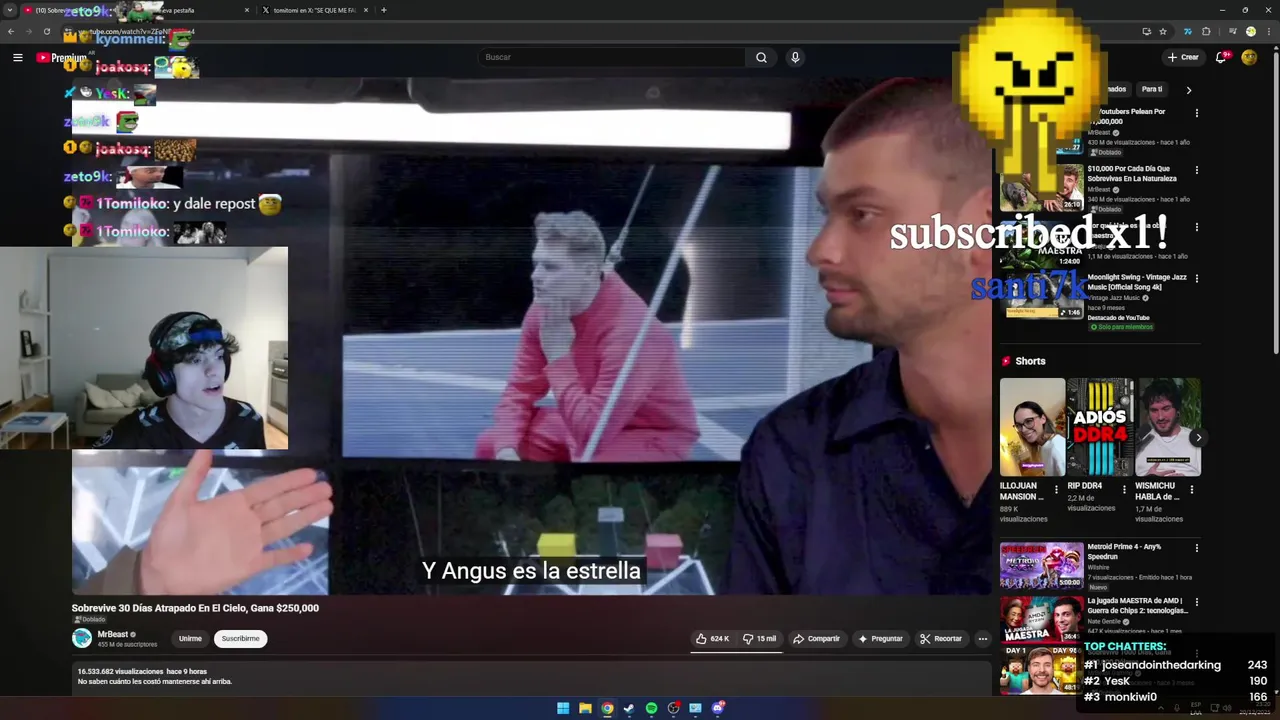This screenshot has width=1280, height=720.
Task: Open Chrome tab search dropdown
Action: (x=8, y=10)
